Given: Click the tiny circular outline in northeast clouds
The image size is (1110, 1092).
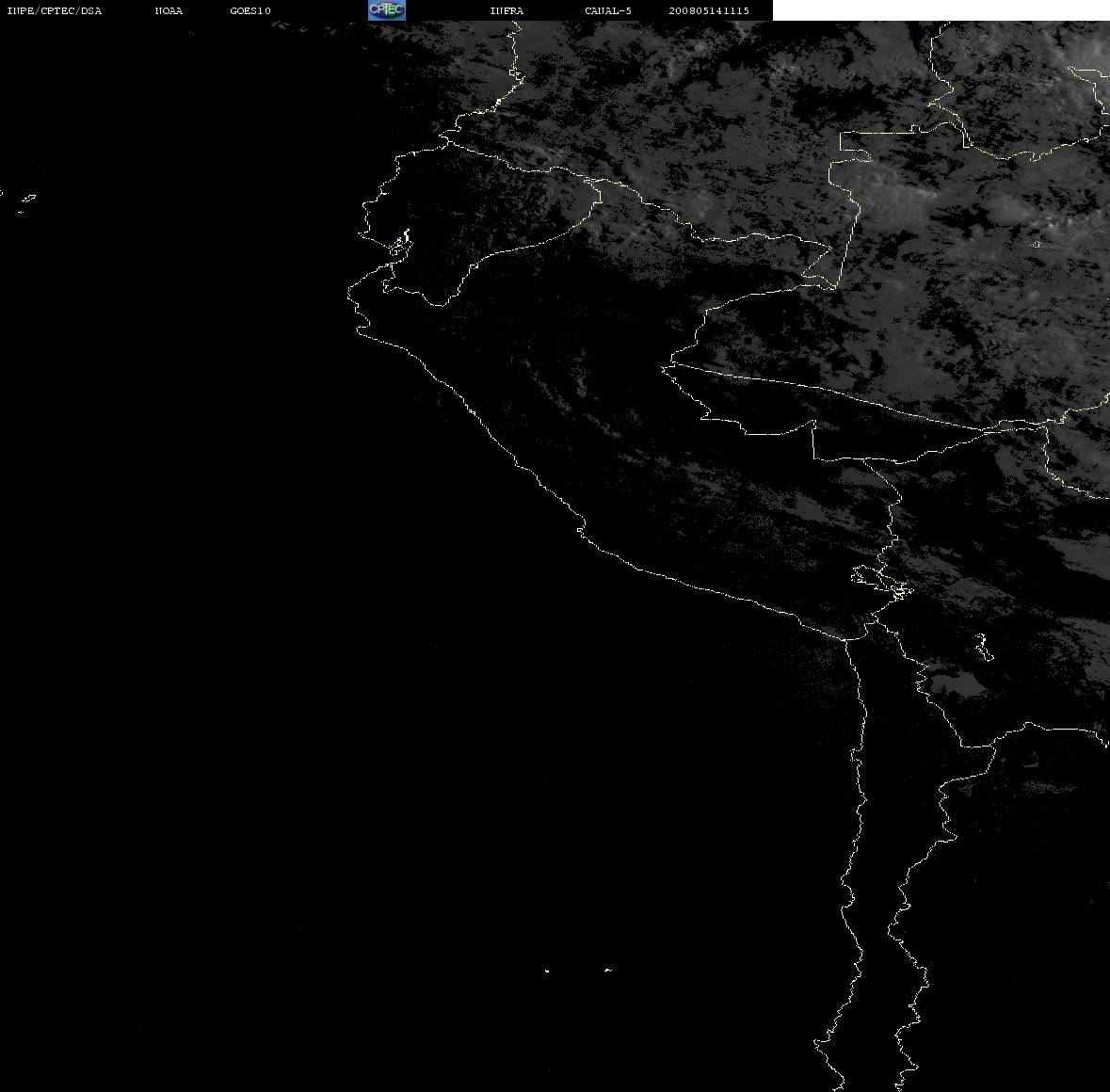Looking at the screenshot, I should (1037, 245).
